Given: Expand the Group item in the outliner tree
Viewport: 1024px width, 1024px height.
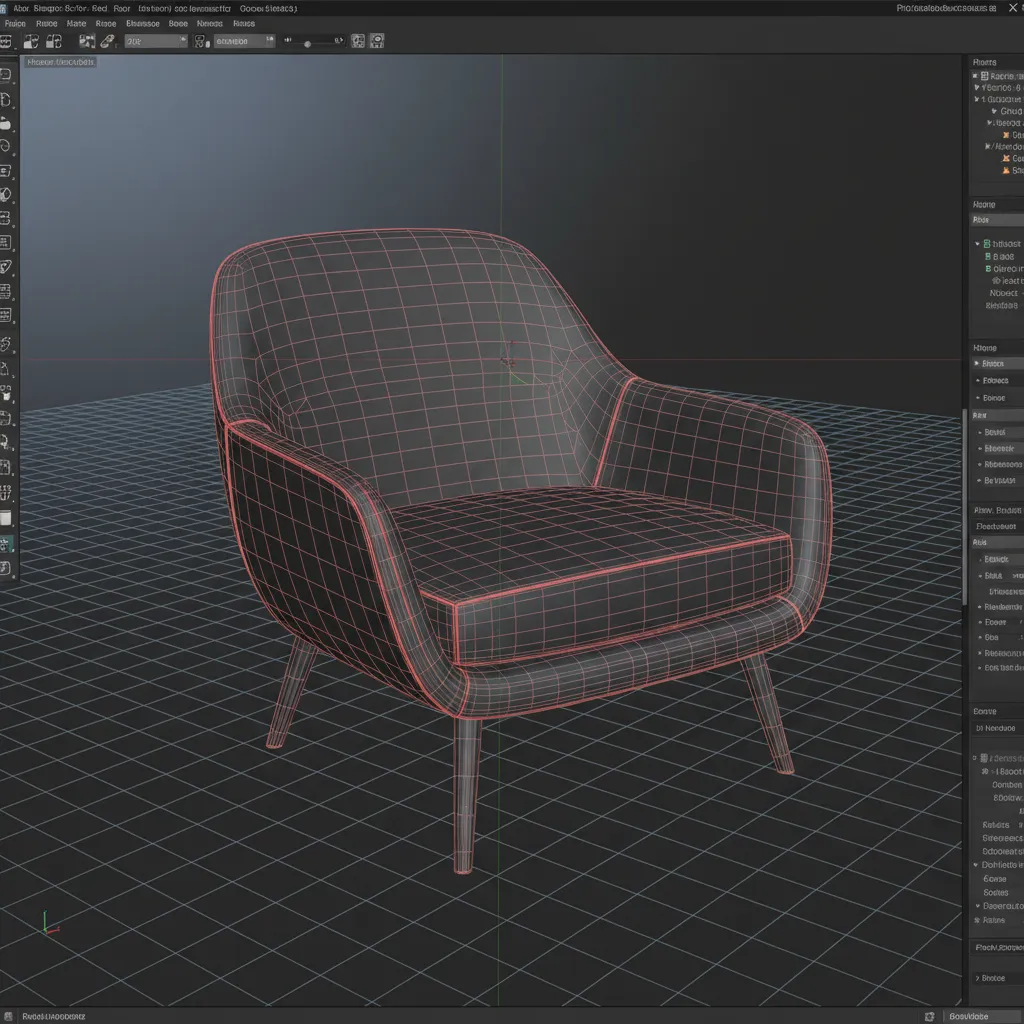Looking at the screenshot, I should pos(994,110).
